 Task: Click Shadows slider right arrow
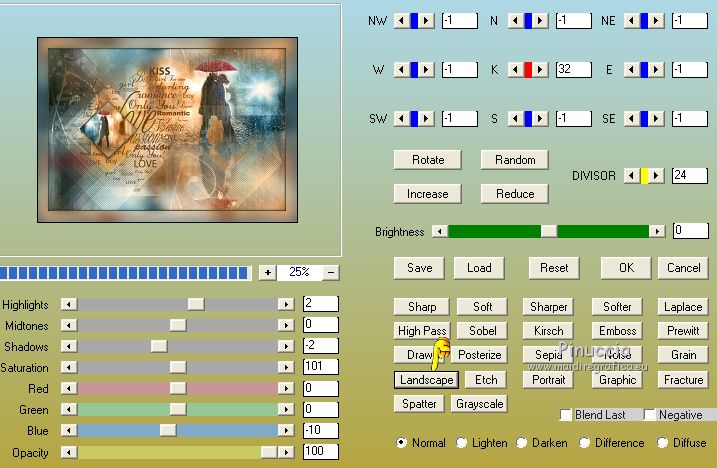tap(286, 346)
